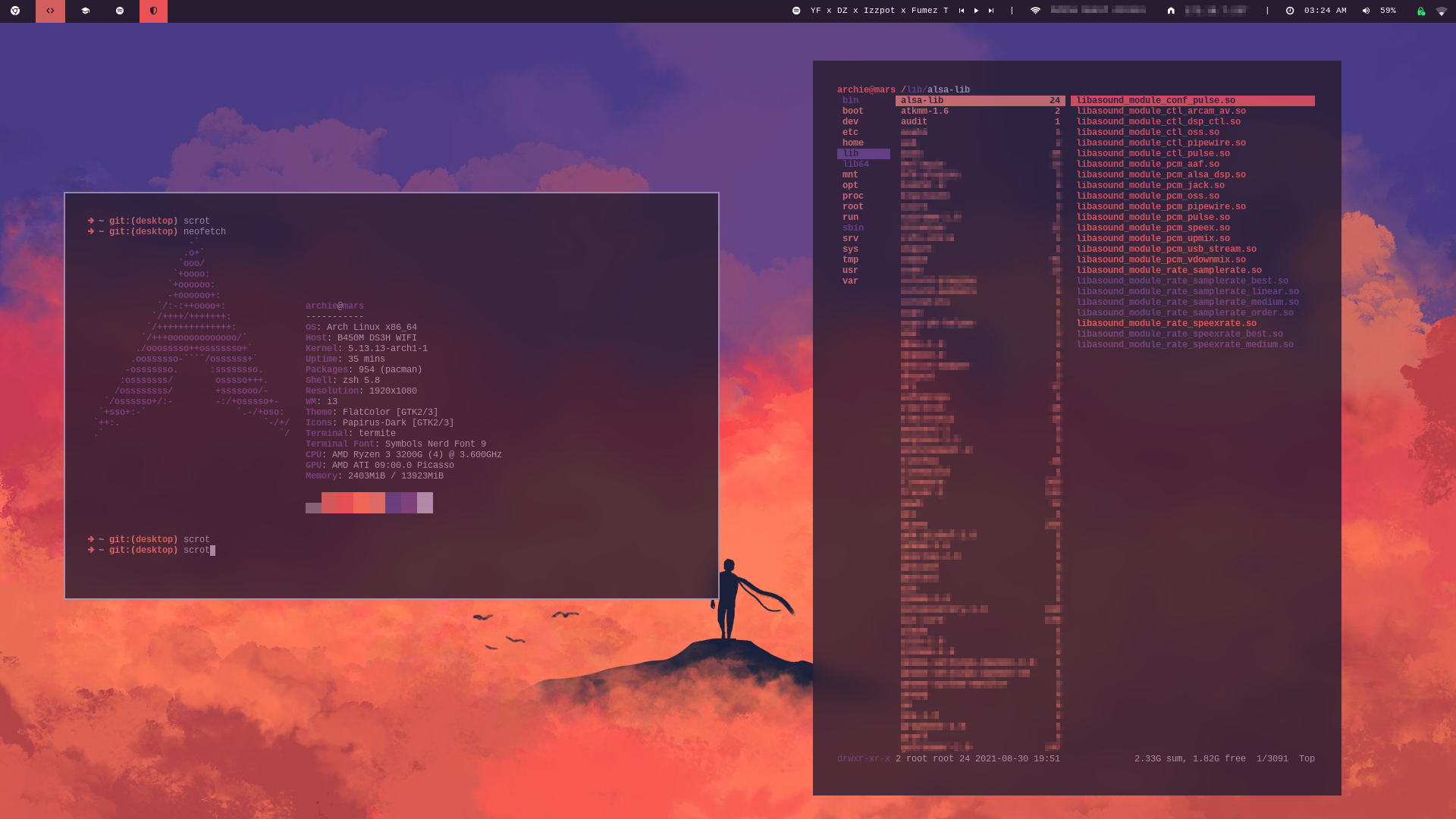Select libasound_module_rate_samplerate_linear.so file
1456x819 pixels.
click(x=1188, y=291)
